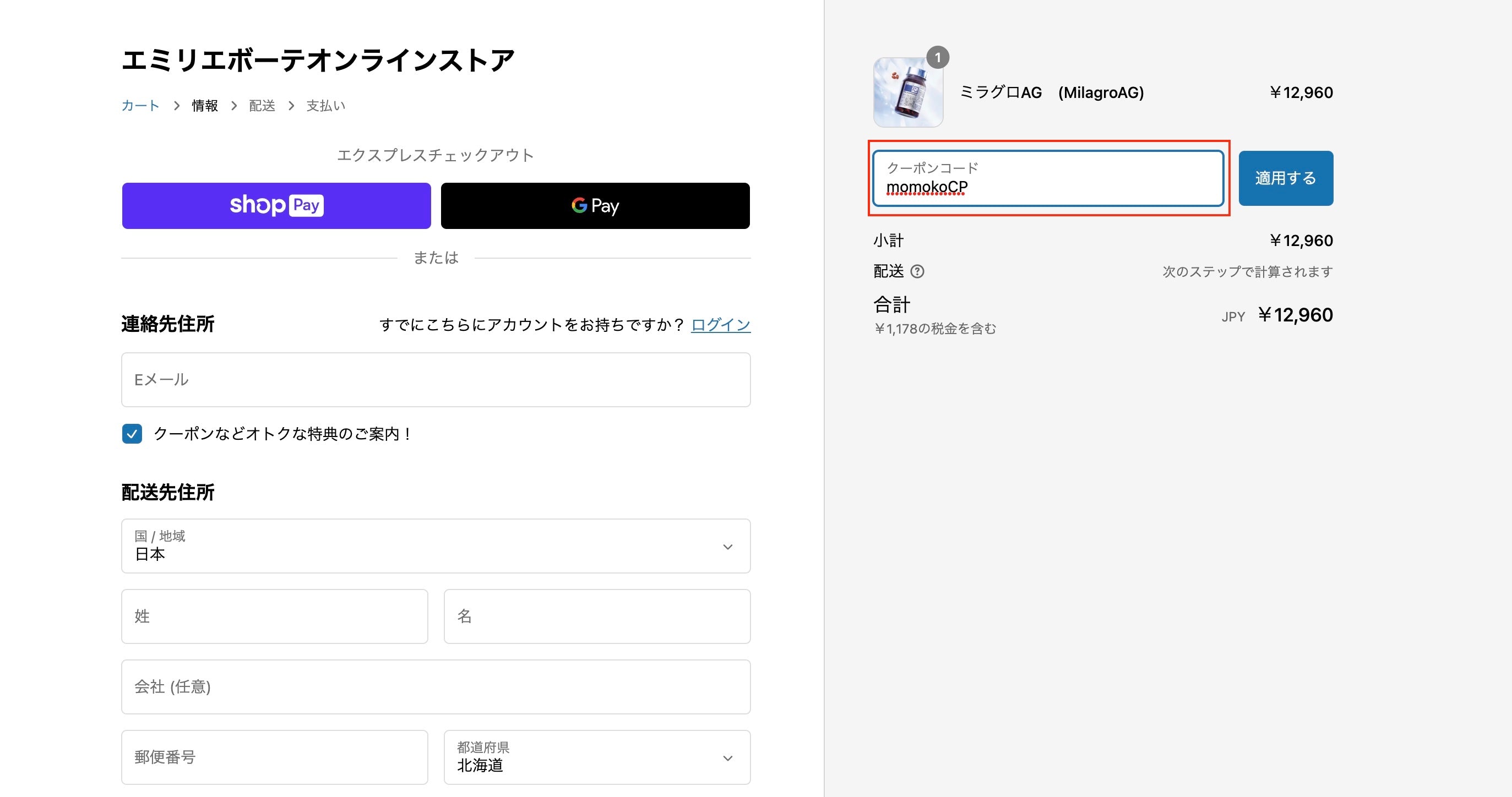
Task: Click the MilagroAG product thumbnail image
Action: tap(907, 92)
